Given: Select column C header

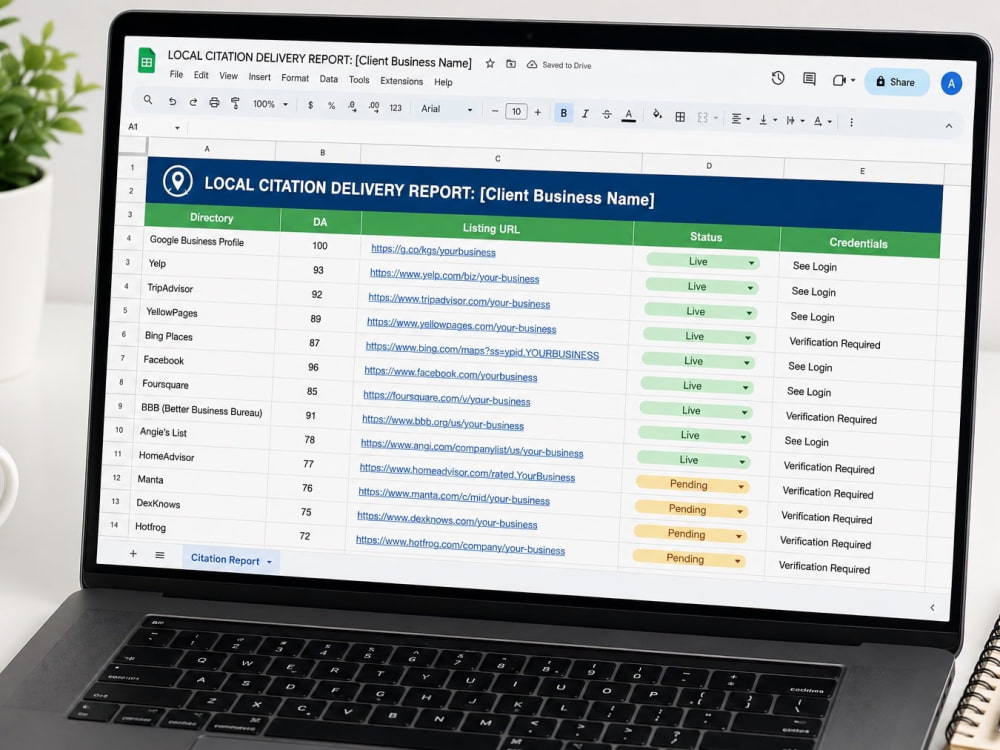Looking at the screenshot, I should (498, 159).
